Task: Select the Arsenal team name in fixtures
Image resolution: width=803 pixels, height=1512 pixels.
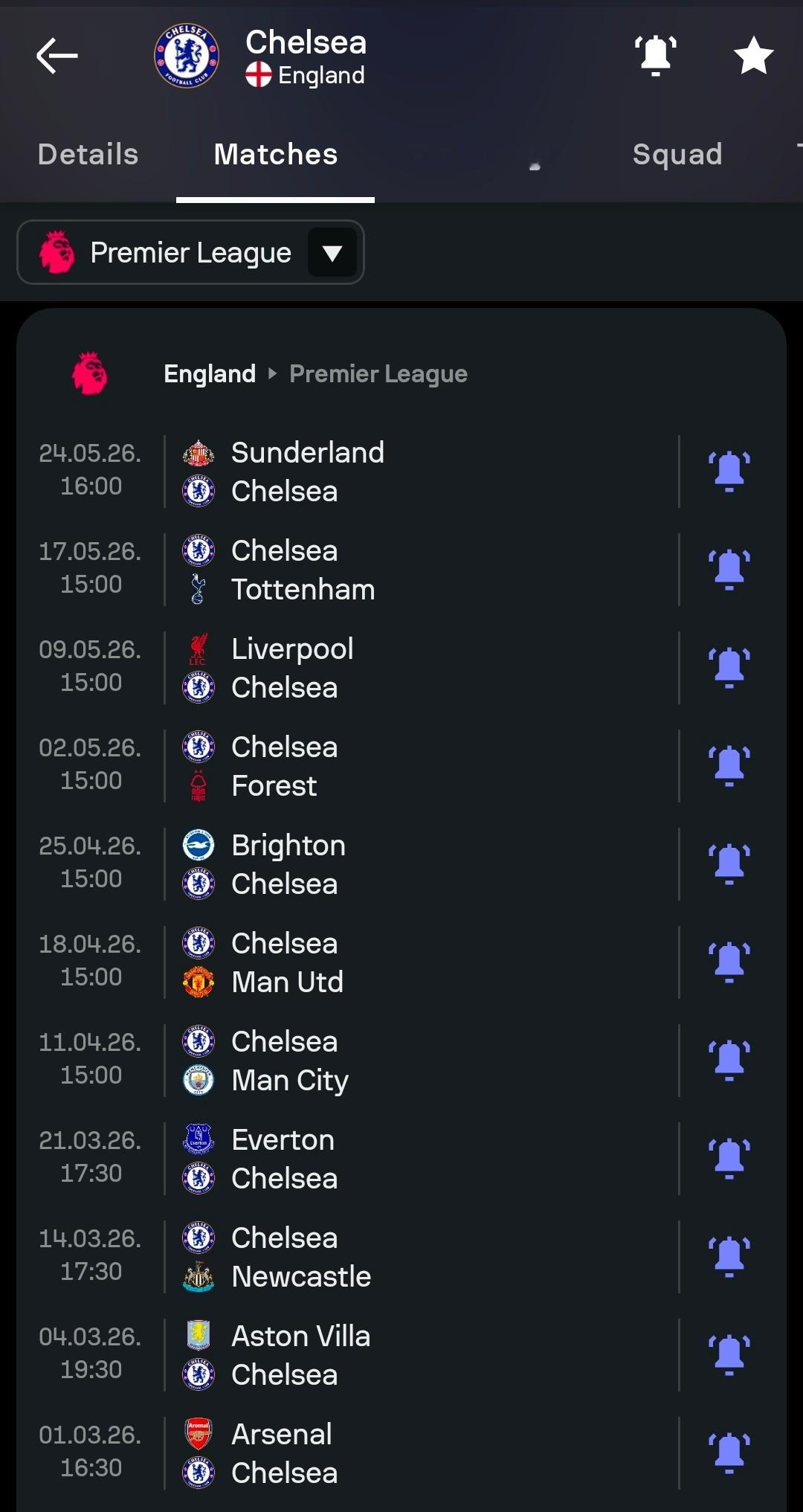Action: tap(282, 1434)
